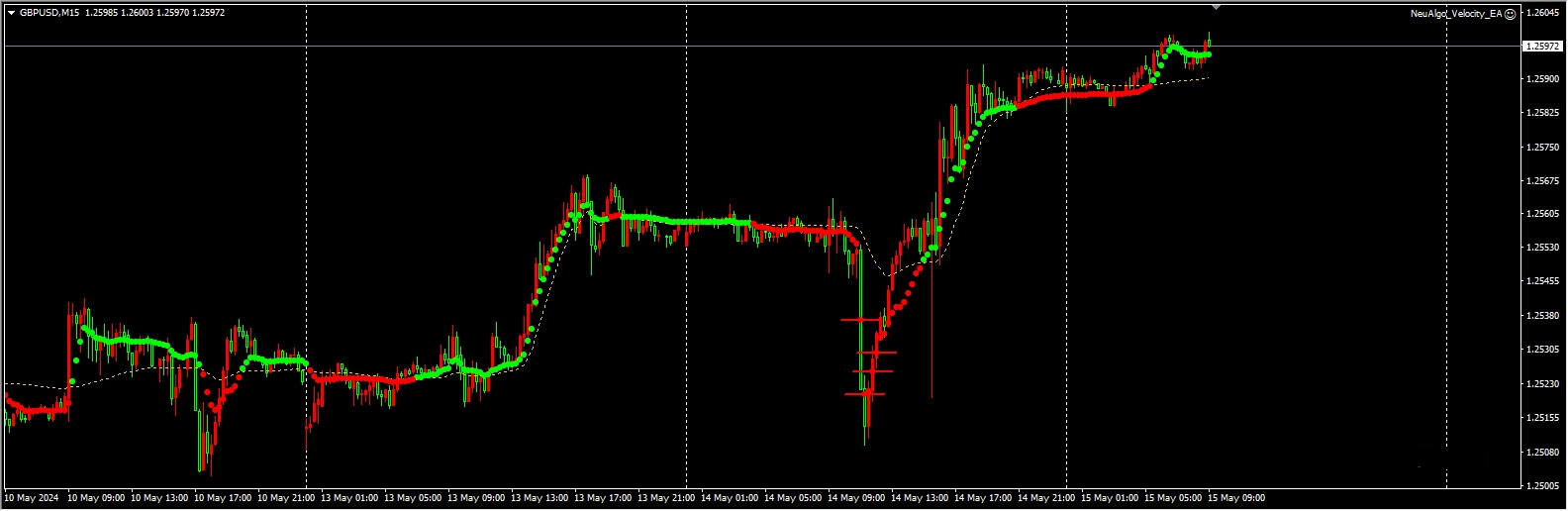Click the NeuAlgo_Velocity_EA smiley face icon
Viewport: 1568px width, 511px height.
1511,14
